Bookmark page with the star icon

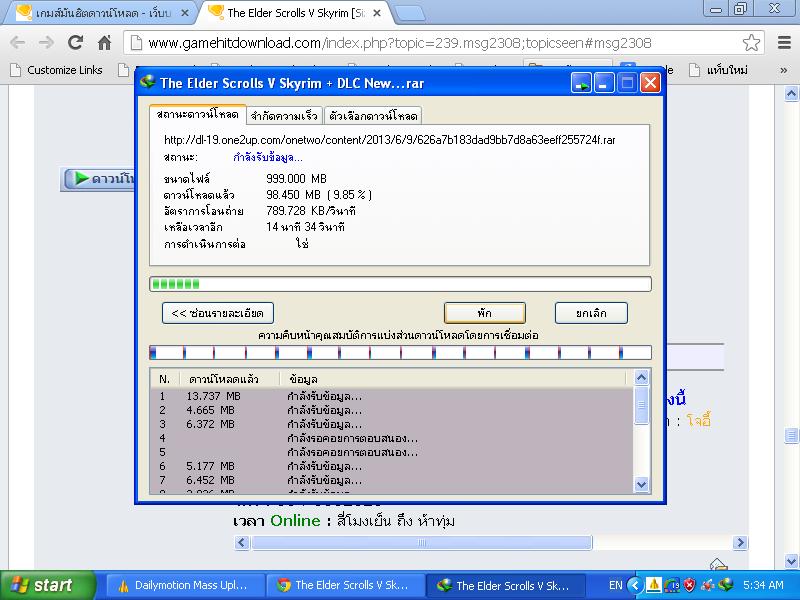751,43
